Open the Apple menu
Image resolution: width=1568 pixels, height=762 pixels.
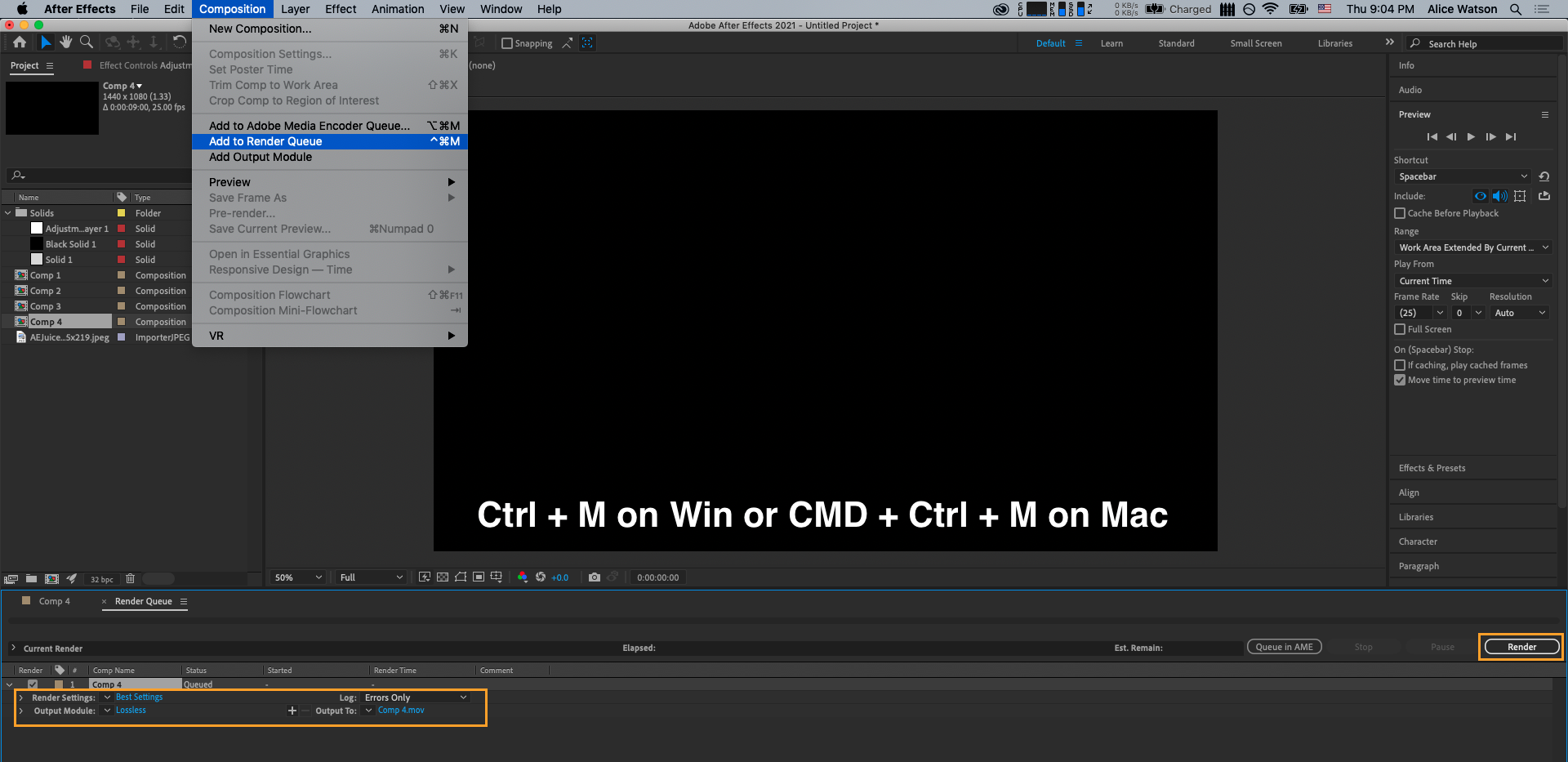click(x=22, y=9)
